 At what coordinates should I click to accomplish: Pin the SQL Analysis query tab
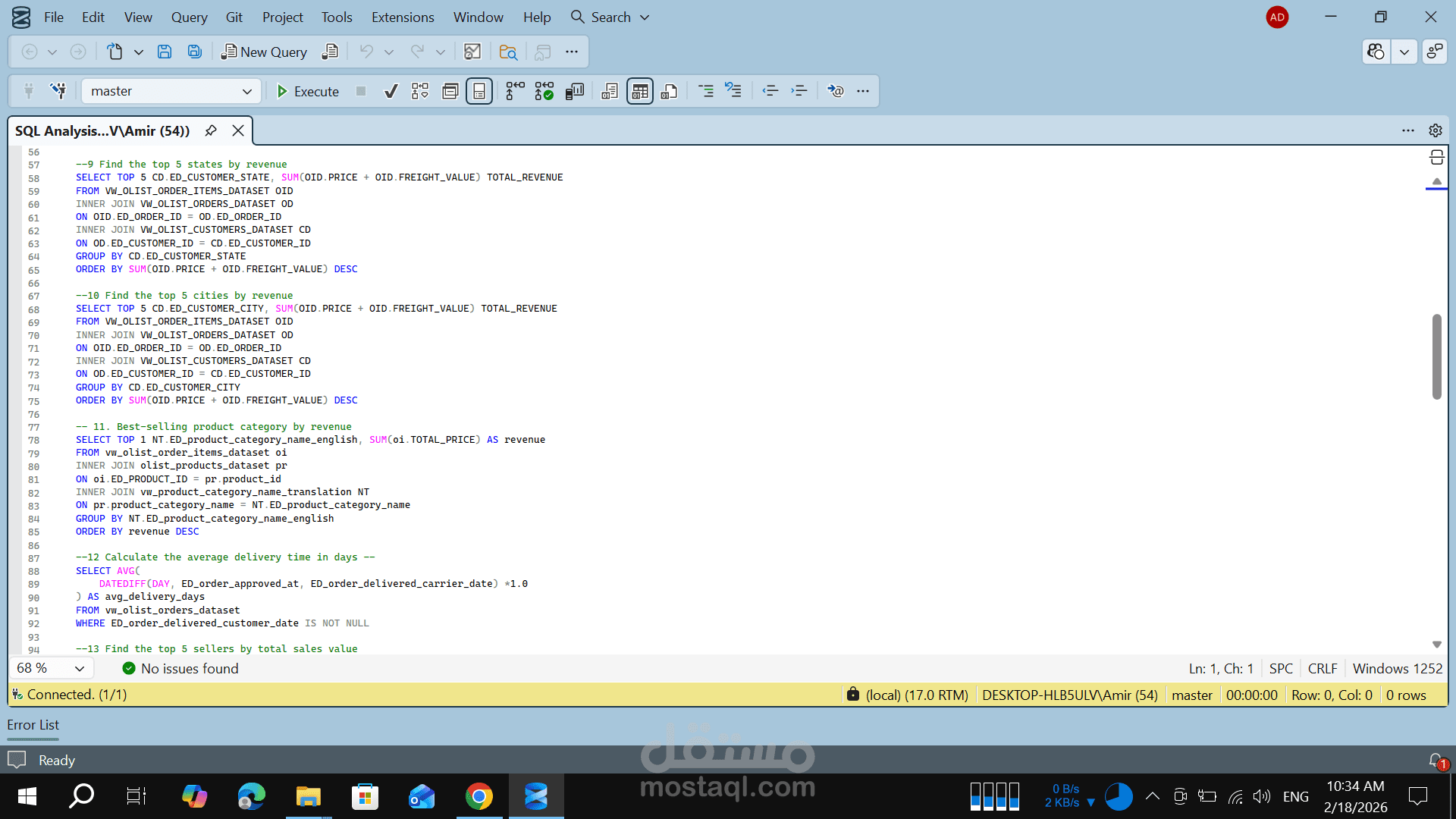click(x=211, y=130)
